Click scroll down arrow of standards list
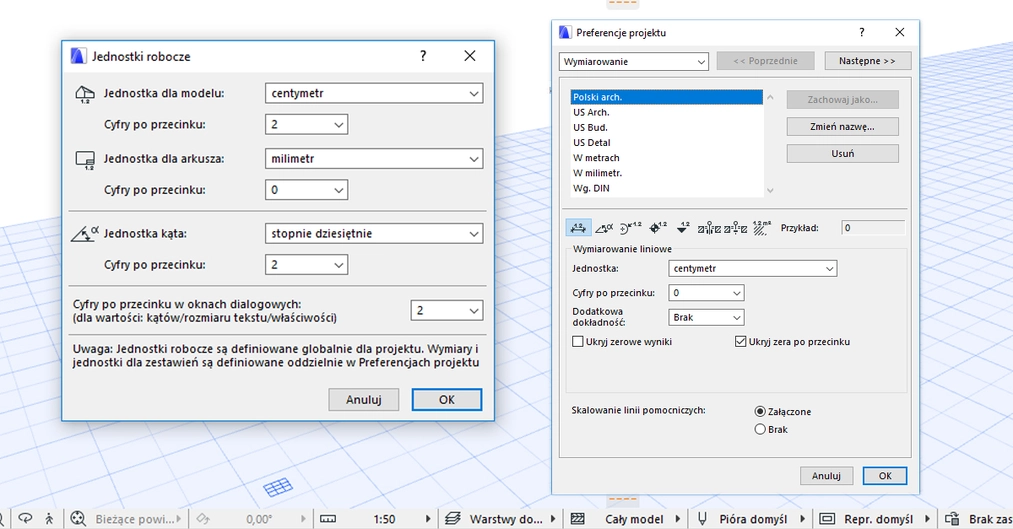 click(770, 191)
